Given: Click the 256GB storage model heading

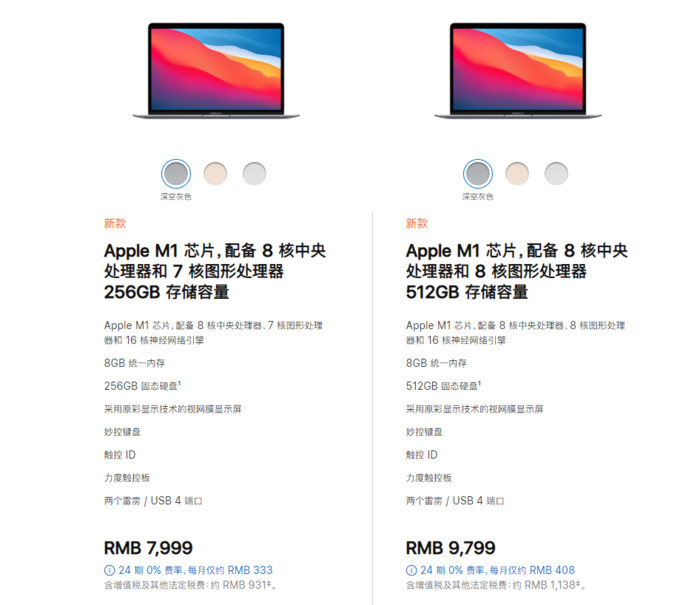Looking at the screenshot, I should [x=215, y=271].
